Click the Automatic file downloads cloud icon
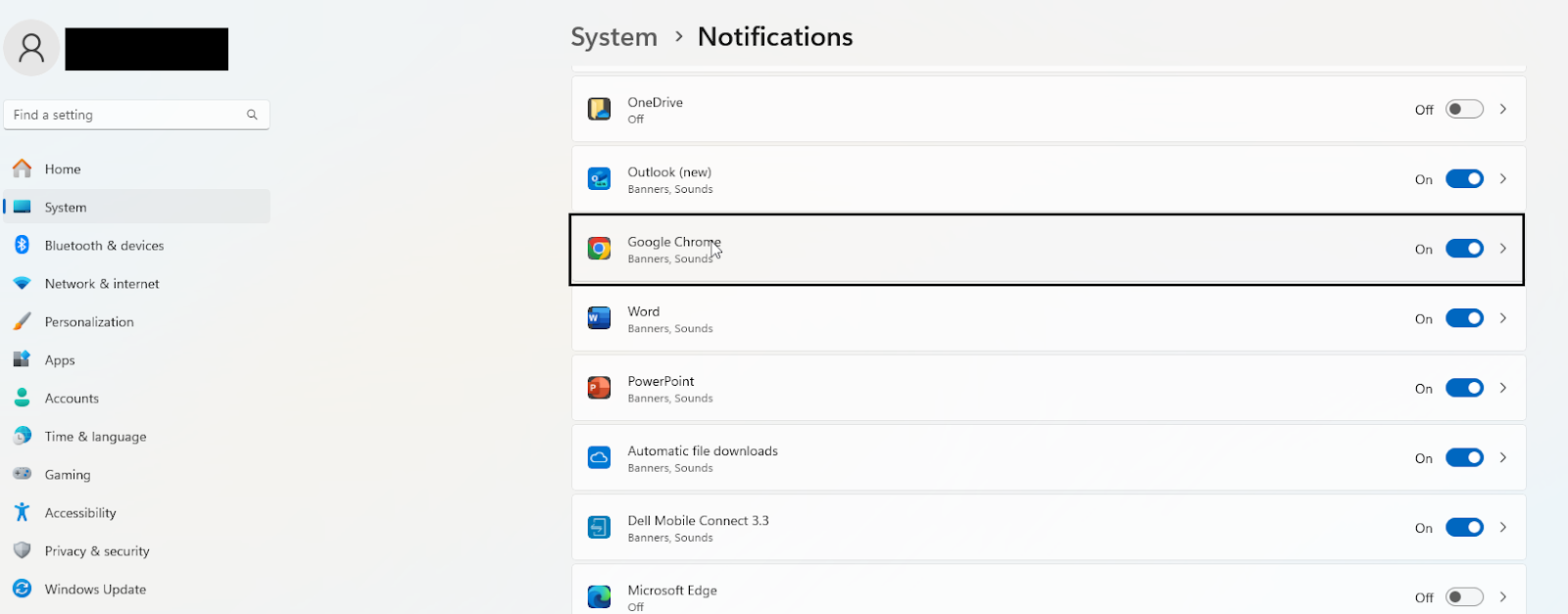Screen dimensions: 1568x614 (599, 457)
